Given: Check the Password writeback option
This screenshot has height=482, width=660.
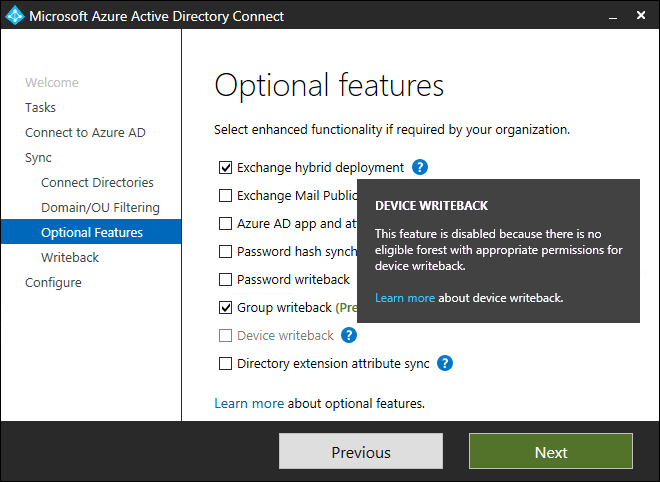Looking at the screenshot, I should pos(225,280).
